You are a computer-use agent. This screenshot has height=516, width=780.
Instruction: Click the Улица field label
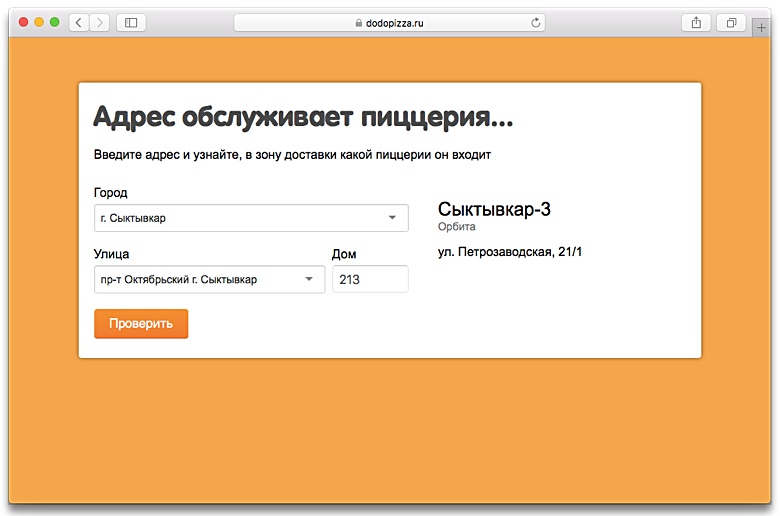coord(111,254)
